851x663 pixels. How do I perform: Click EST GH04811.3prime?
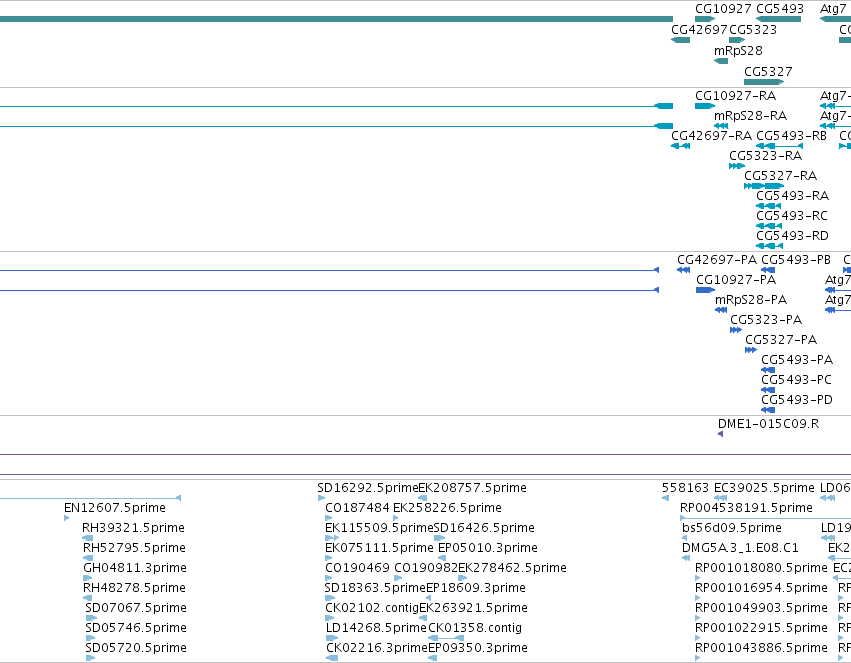(x=87, y=578)
